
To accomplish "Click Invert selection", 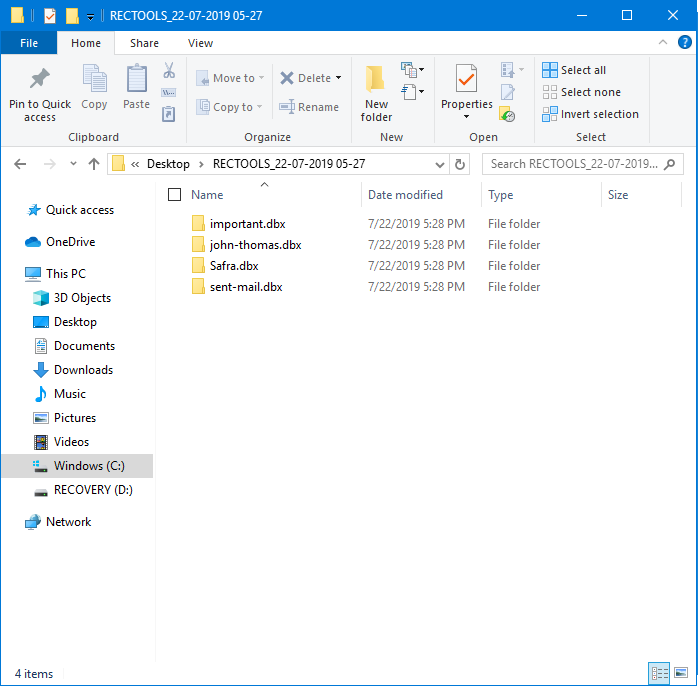I will point(590,114).
